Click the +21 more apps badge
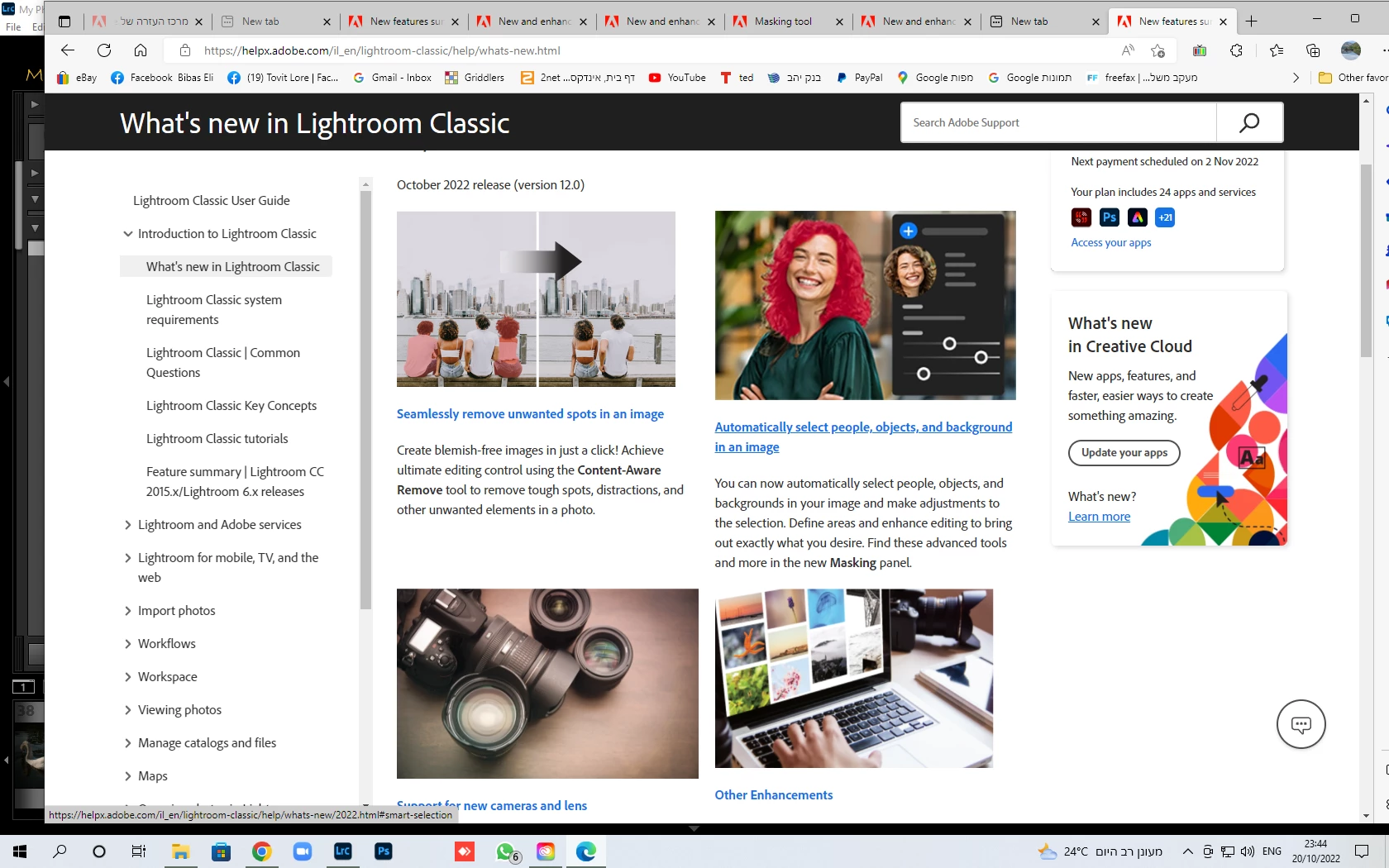Viewport: 1389px width, 868px height. pyautogui.click(x=1165, y=217)
